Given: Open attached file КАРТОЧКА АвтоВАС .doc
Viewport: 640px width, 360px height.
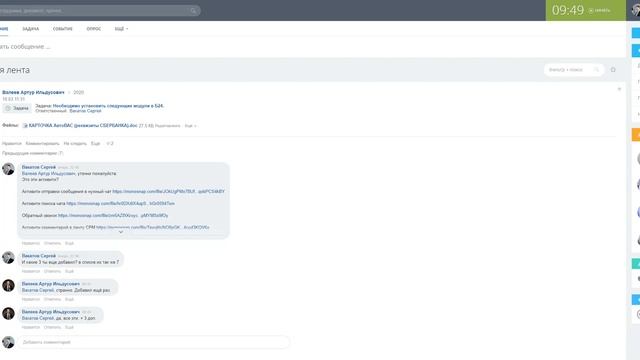Looking at the screenshot, I should (x=83, y=126).
